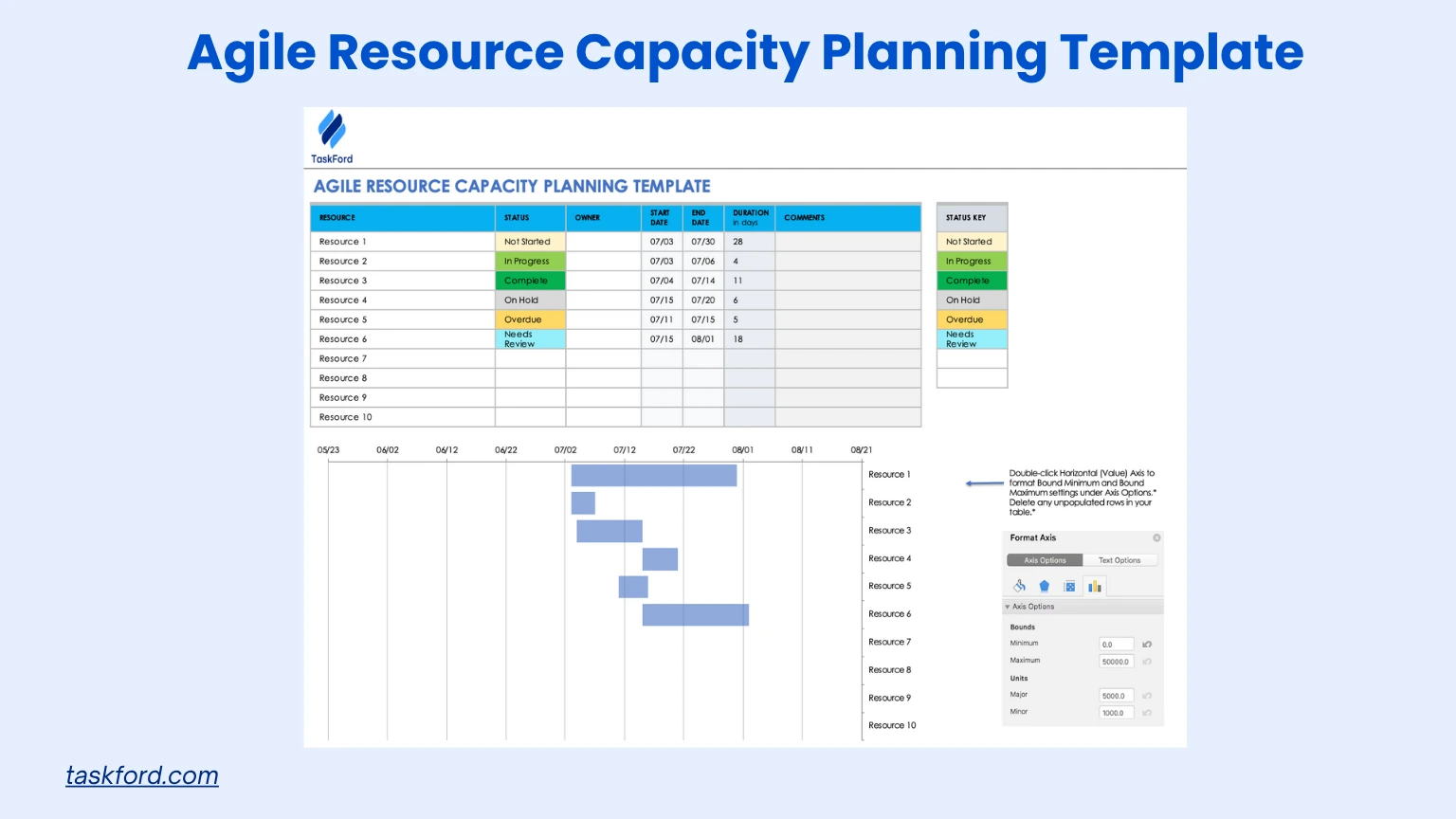The image size is (1456, 819).
Task: Click the Overdue status cell for Resource 5
Action: [x=530, y=319]
